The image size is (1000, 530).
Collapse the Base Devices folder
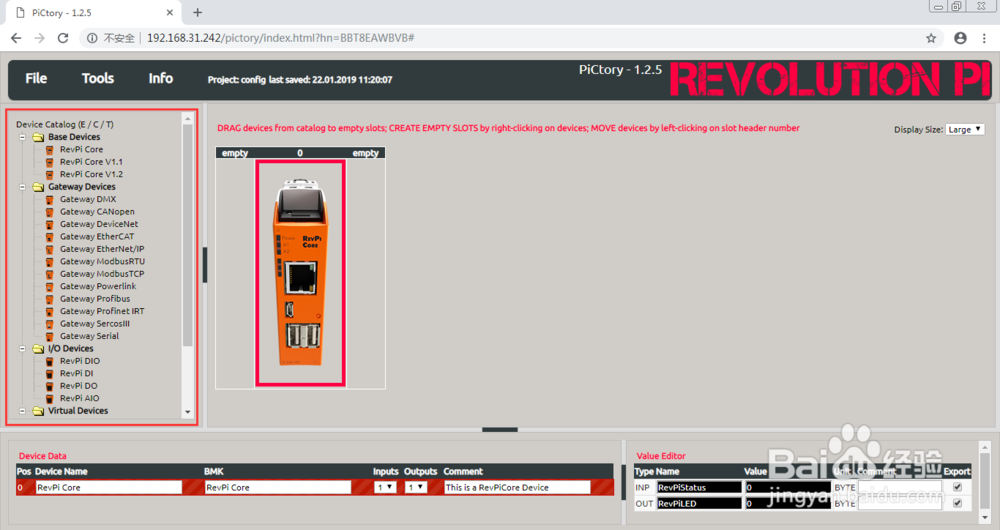(22, 137)
